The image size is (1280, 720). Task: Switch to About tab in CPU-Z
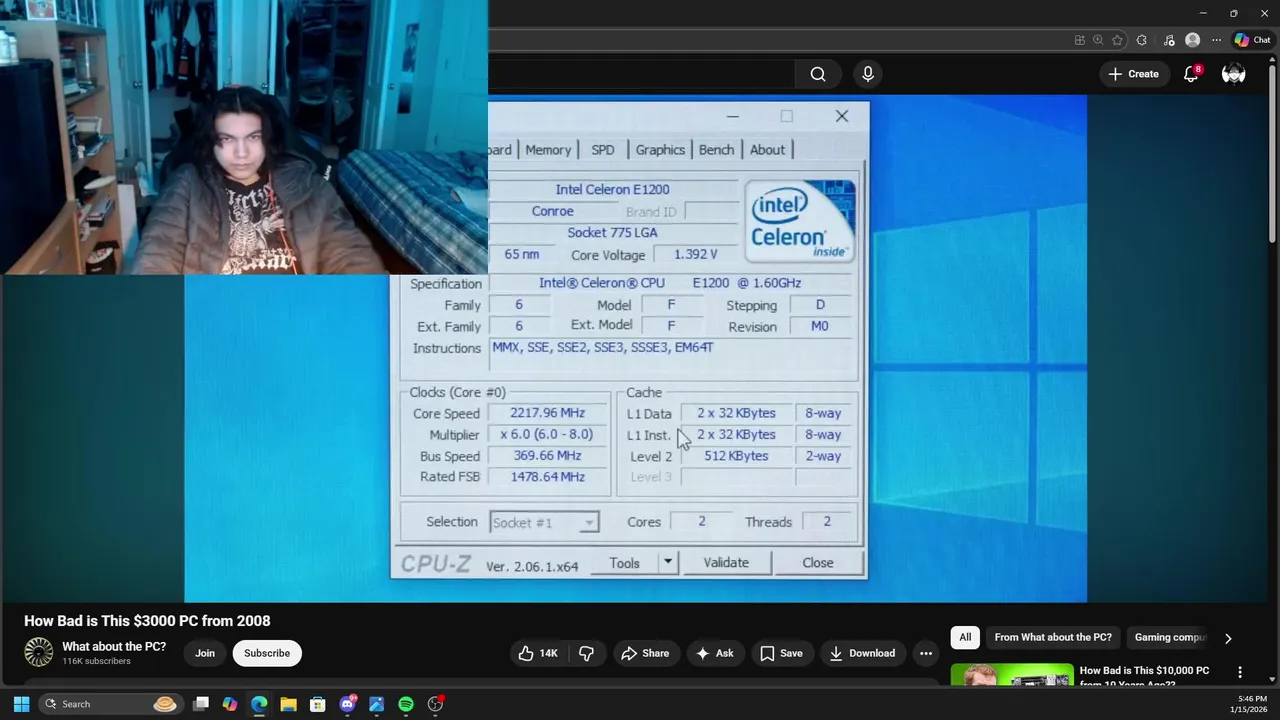767,150
